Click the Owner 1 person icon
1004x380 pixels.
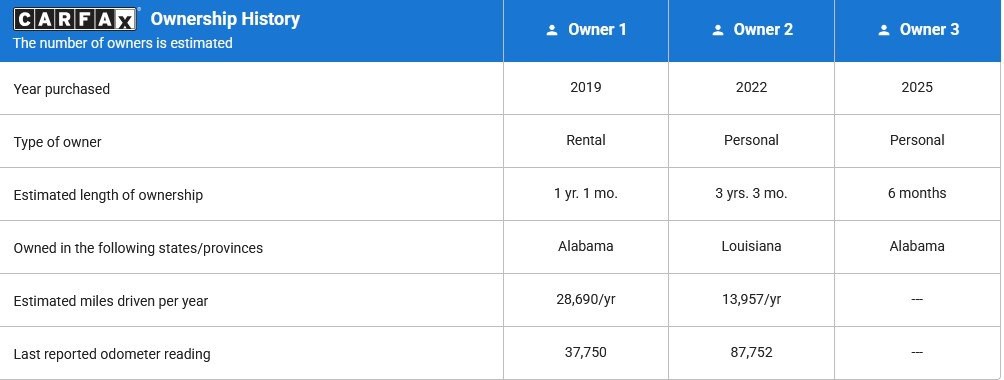click(x=552, y=30)
